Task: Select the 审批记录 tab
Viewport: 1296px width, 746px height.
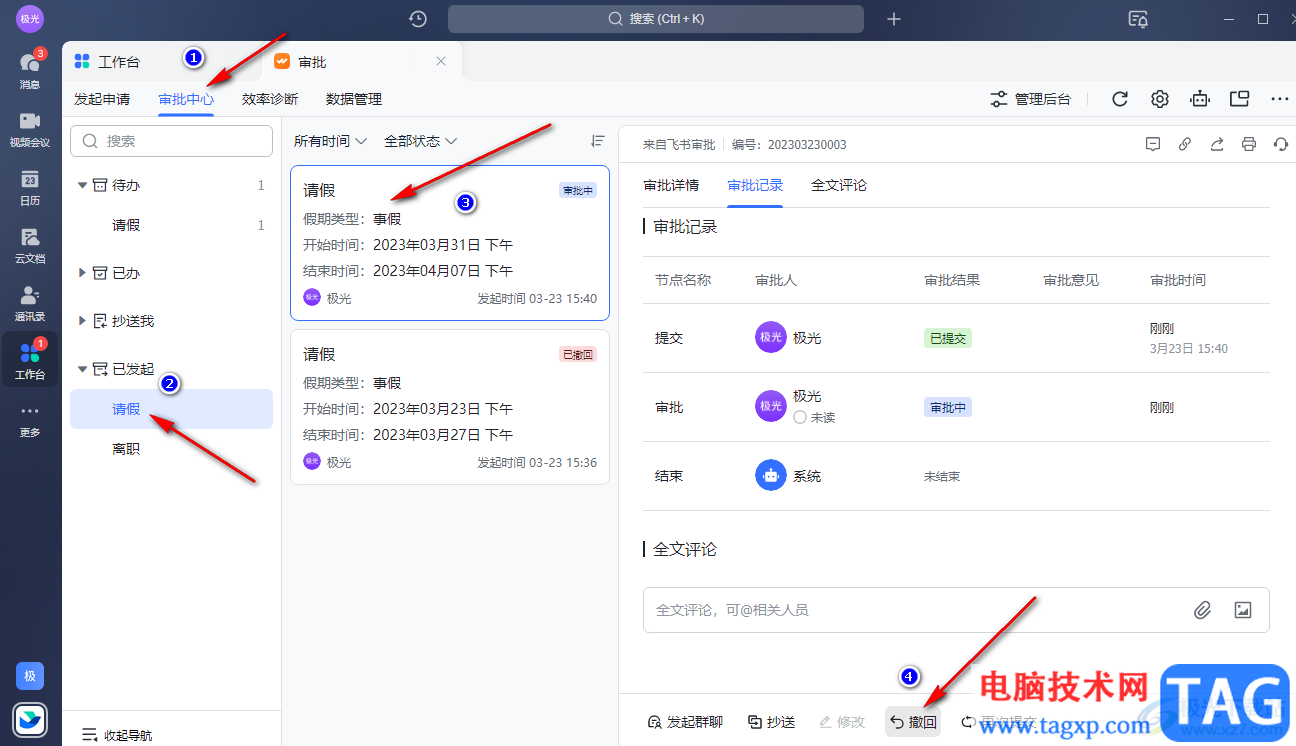Action: point(755,185)
